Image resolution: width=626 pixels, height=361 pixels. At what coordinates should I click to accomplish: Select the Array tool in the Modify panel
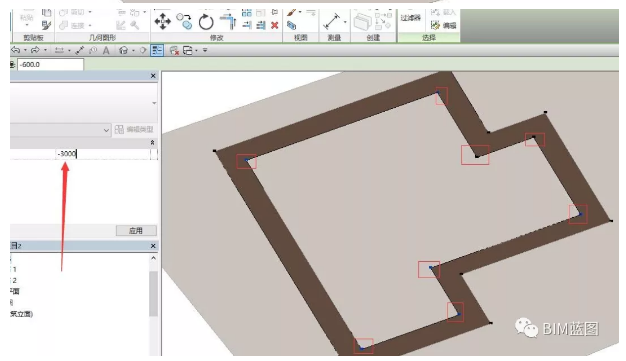point(247,13)
